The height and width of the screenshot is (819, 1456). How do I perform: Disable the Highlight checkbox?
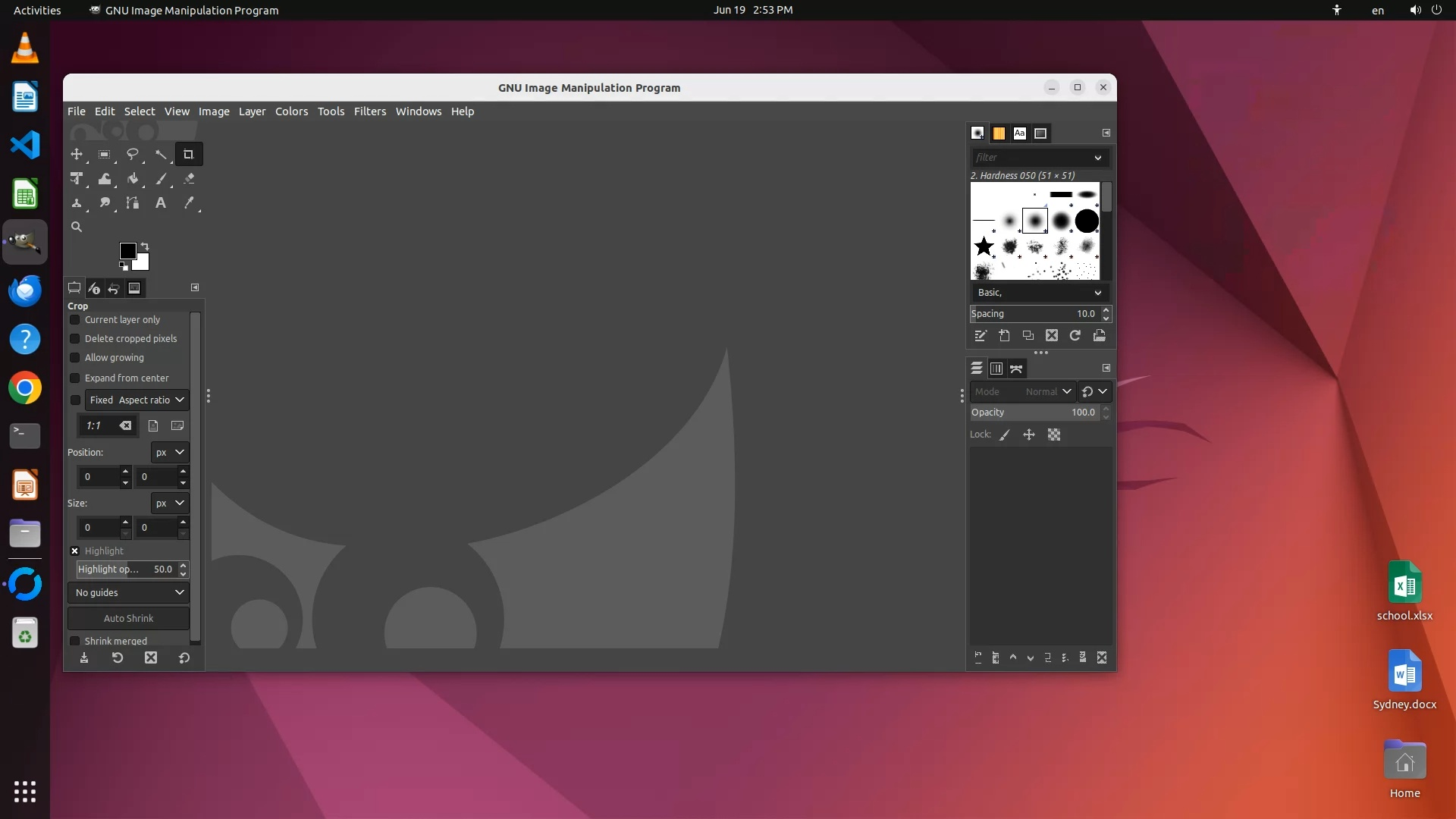(x=75, y=551)
